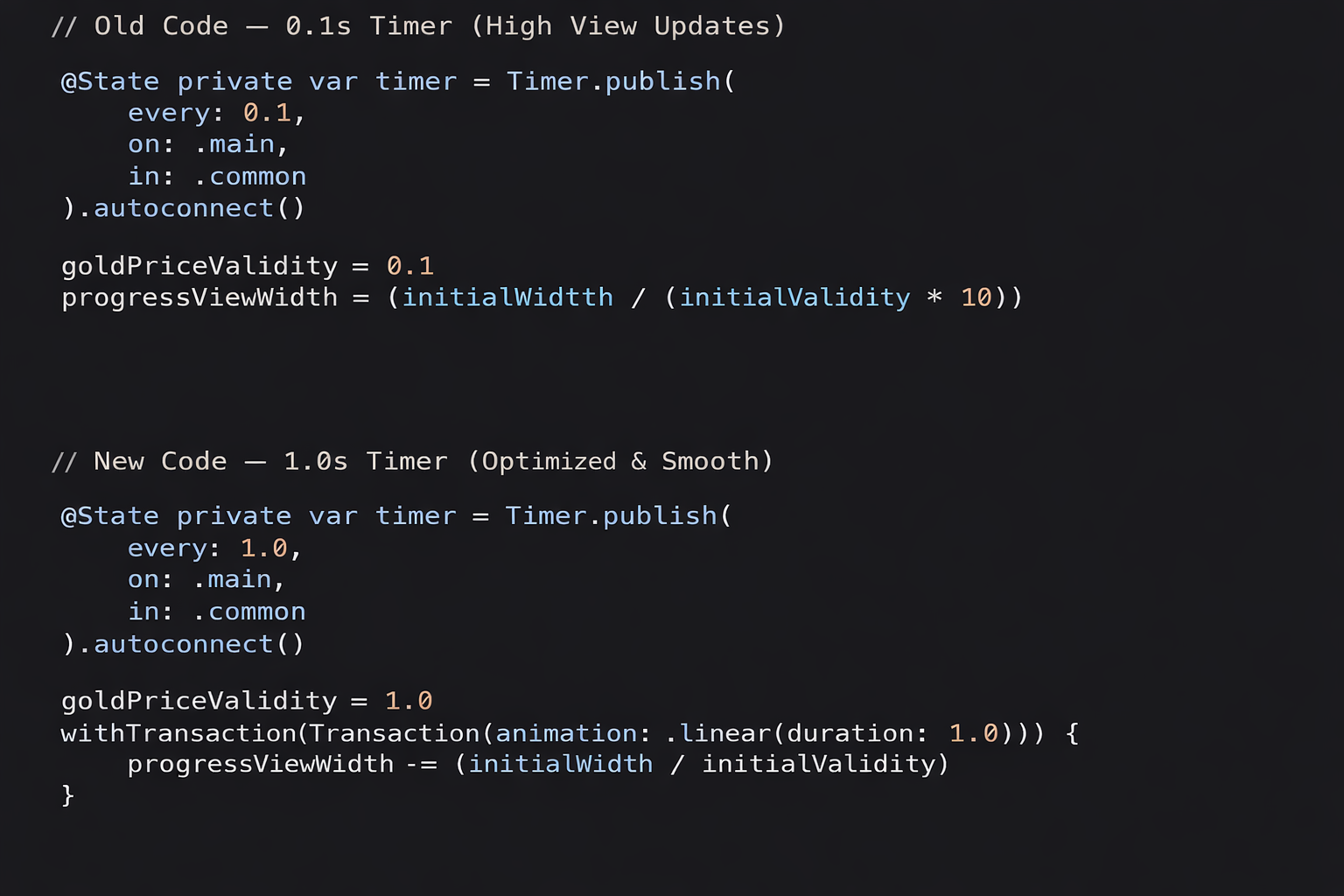Click the "-=" operator after progressViewWidth

pyautogui.click(x=422, y=764)
